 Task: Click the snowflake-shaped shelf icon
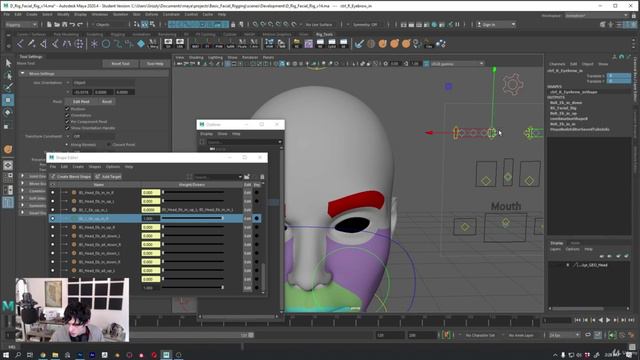(x=94, y=44)
